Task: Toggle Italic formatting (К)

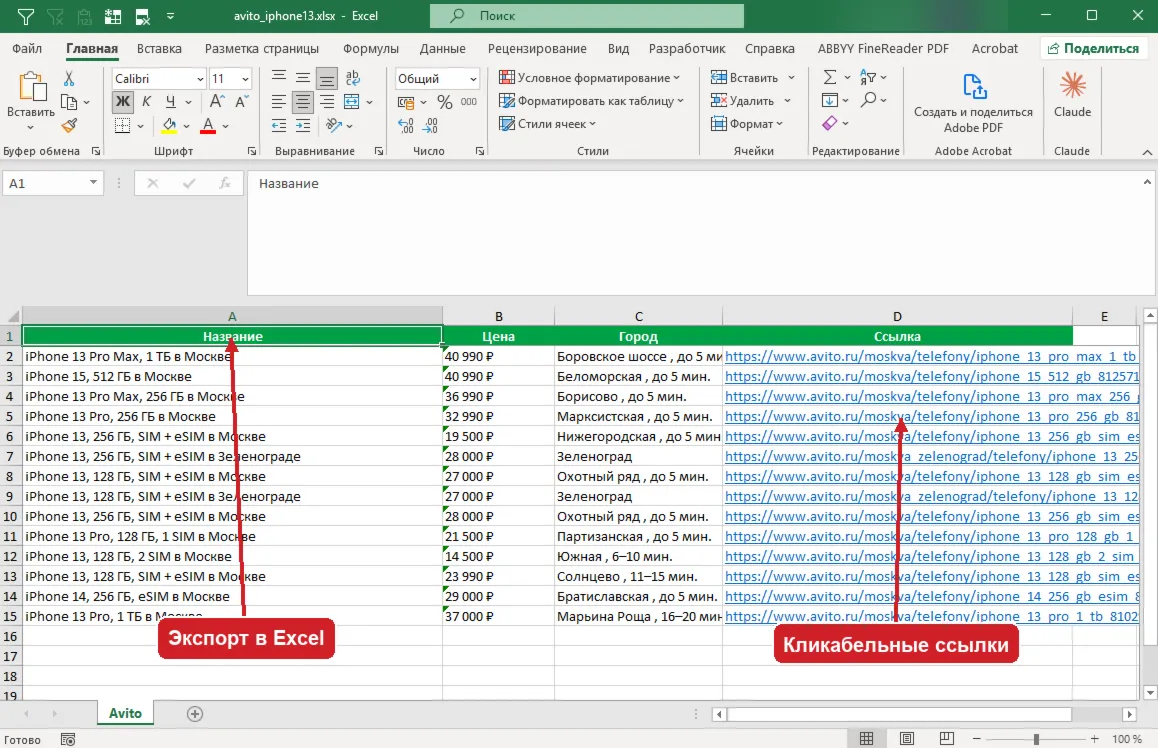Action: 146,102
